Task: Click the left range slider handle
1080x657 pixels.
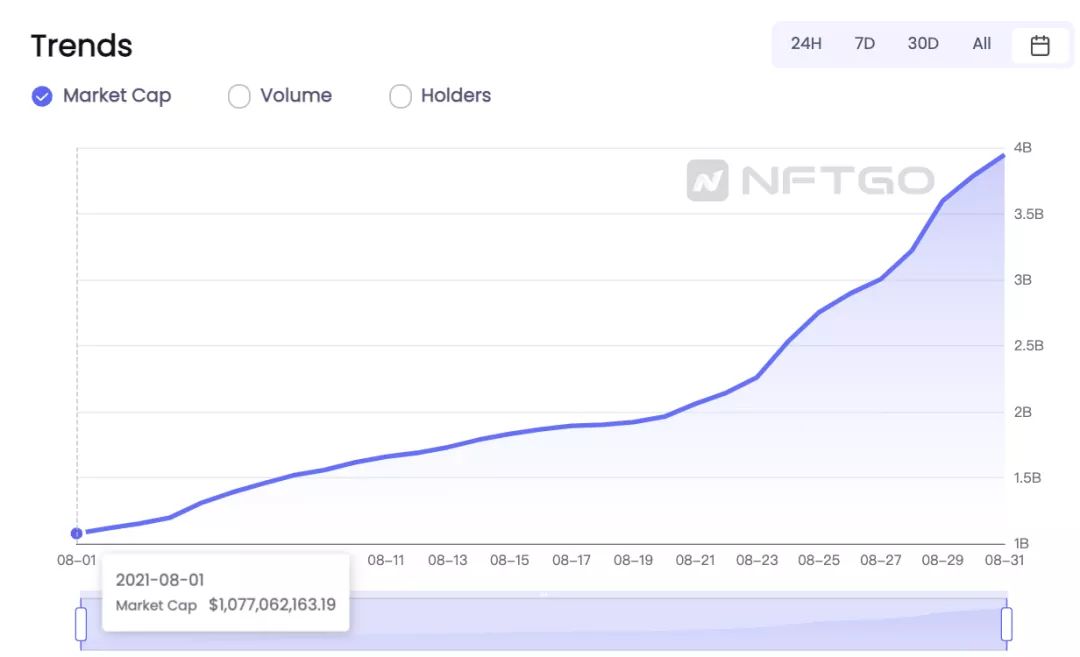Action: pyautogui.click(x=81, y=624)
